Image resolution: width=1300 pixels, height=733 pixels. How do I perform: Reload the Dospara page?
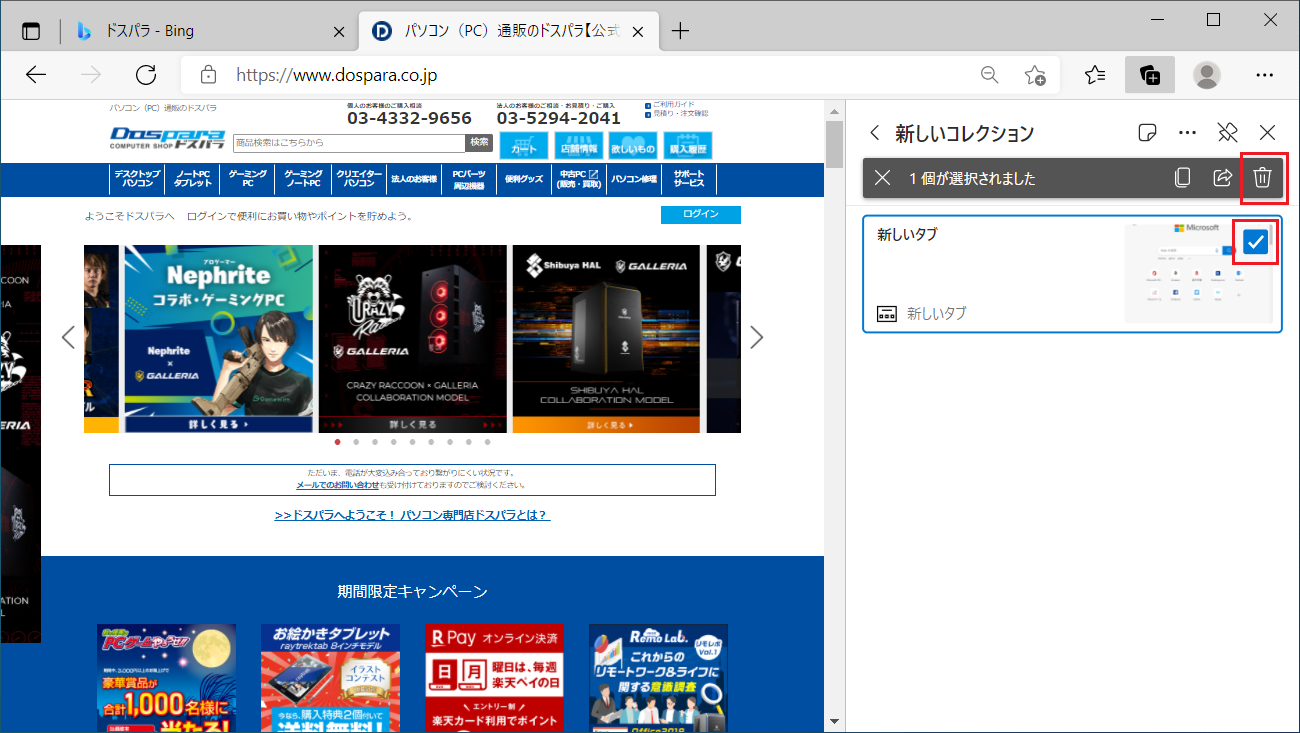[146, 75]
